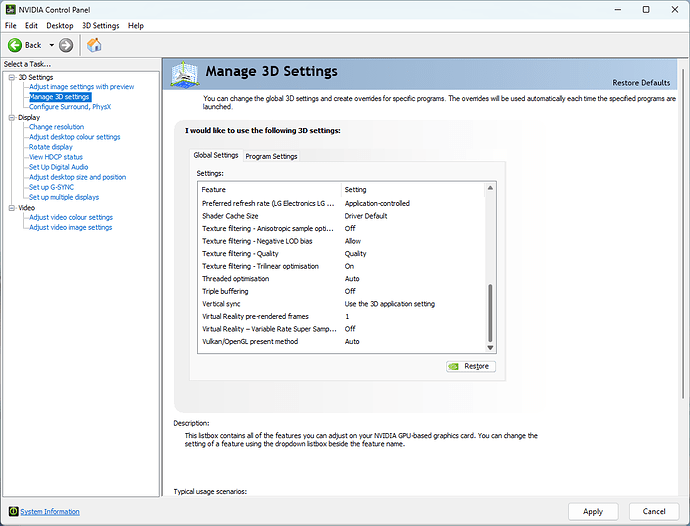Viewport: 690px width, 526px height.
Task: Select the Set up G-SYNC task
Action: point(52,187)
